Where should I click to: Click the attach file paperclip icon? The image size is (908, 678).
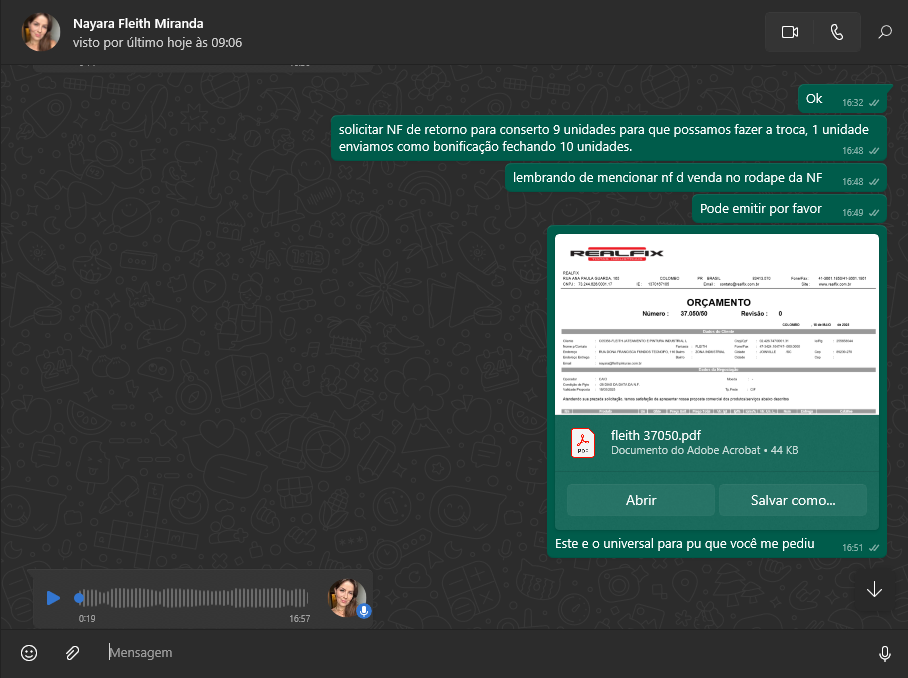click(x=72, y=653)
